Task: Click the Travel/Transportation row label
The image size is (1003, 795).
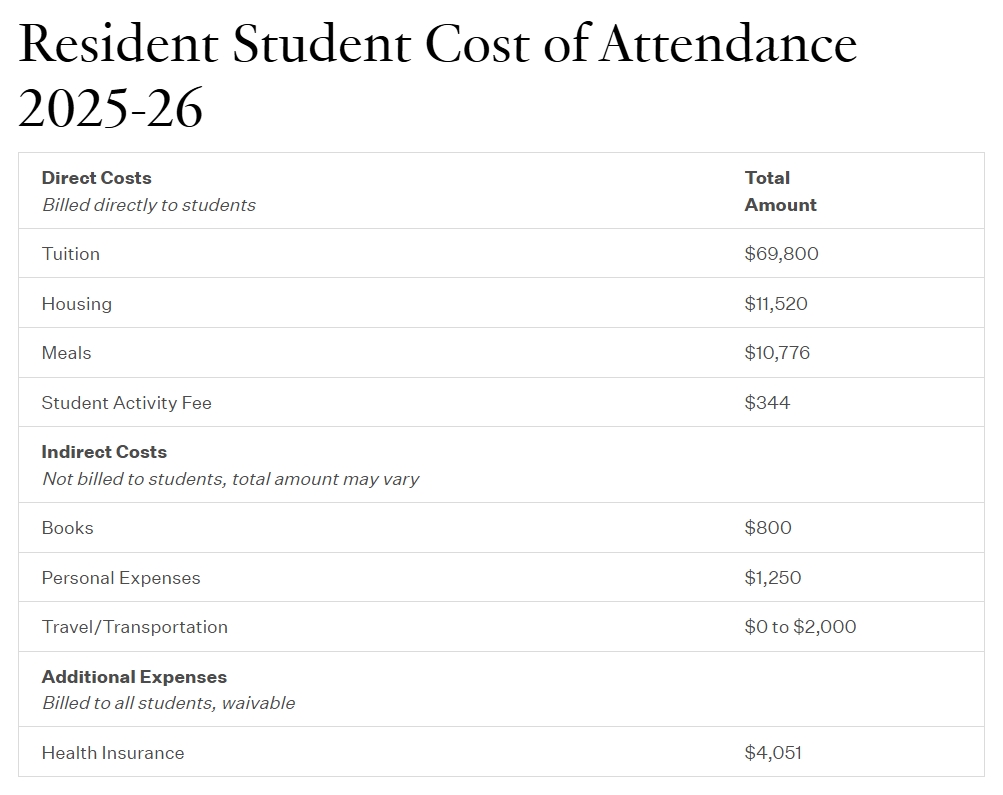Action: pos(135,627)
